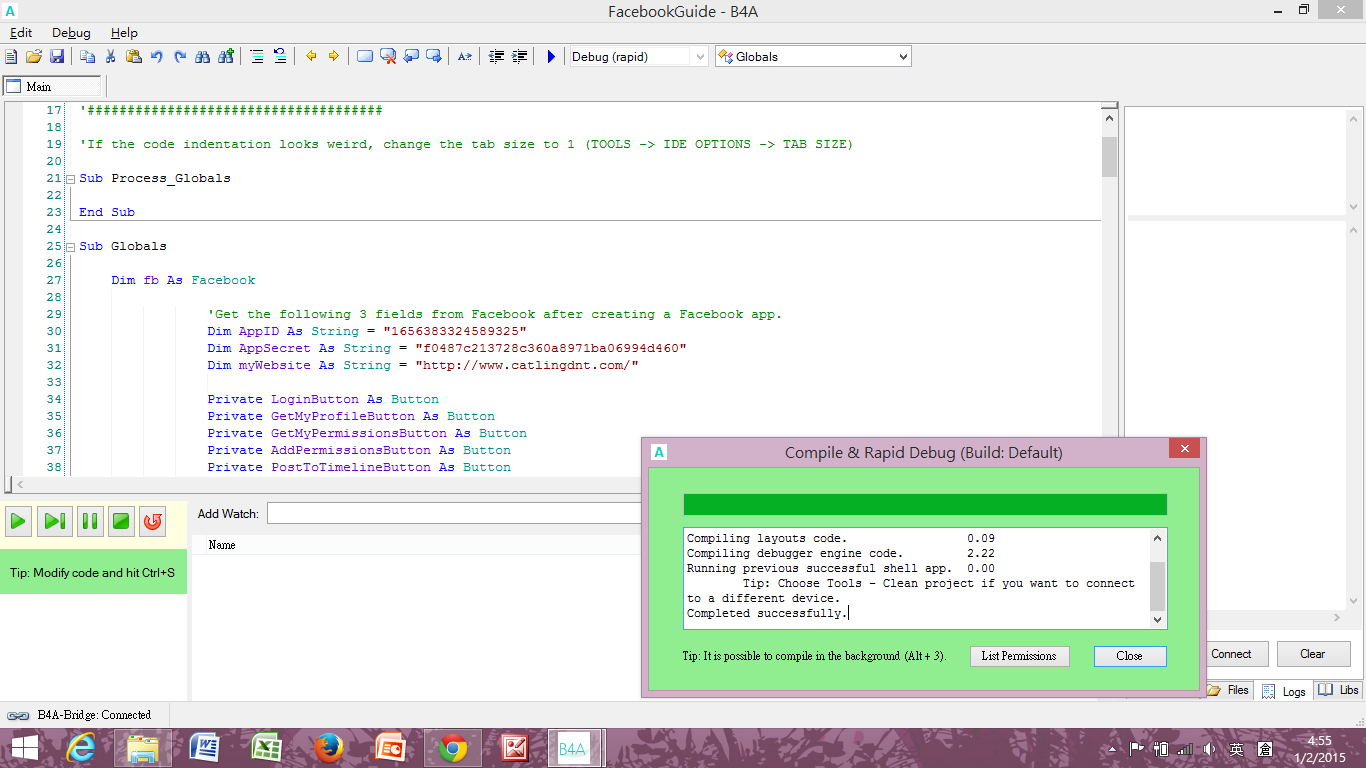
Task: Click the "Completed successfully." log line
Action: (x=767, y=613)
